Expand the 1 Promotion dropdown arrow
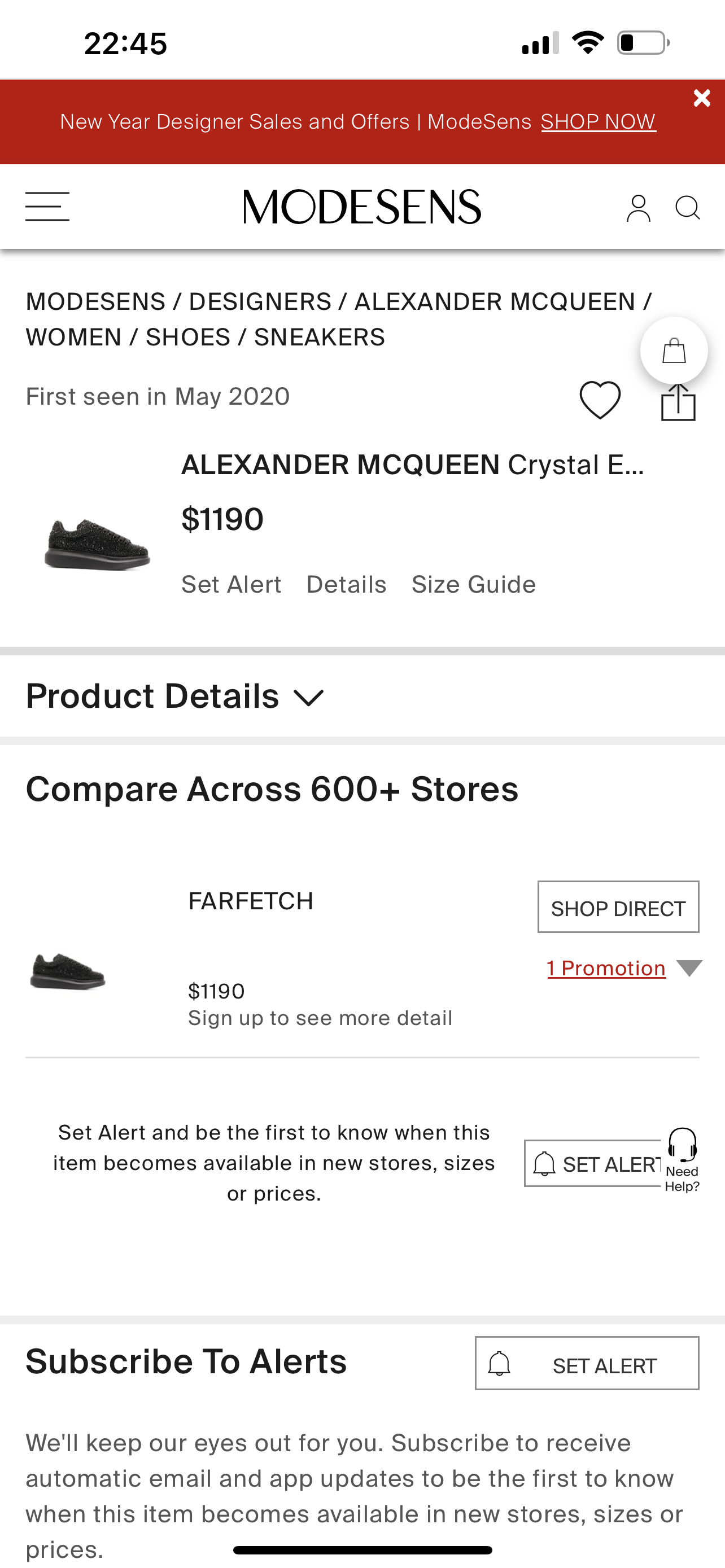This screenshot has height=1568, width=725. (x=689, y=968)
